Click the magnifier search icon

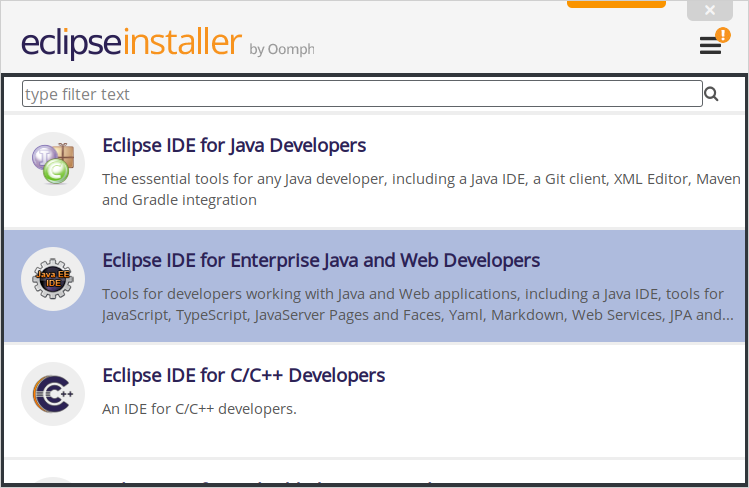[x=712, y=94]
